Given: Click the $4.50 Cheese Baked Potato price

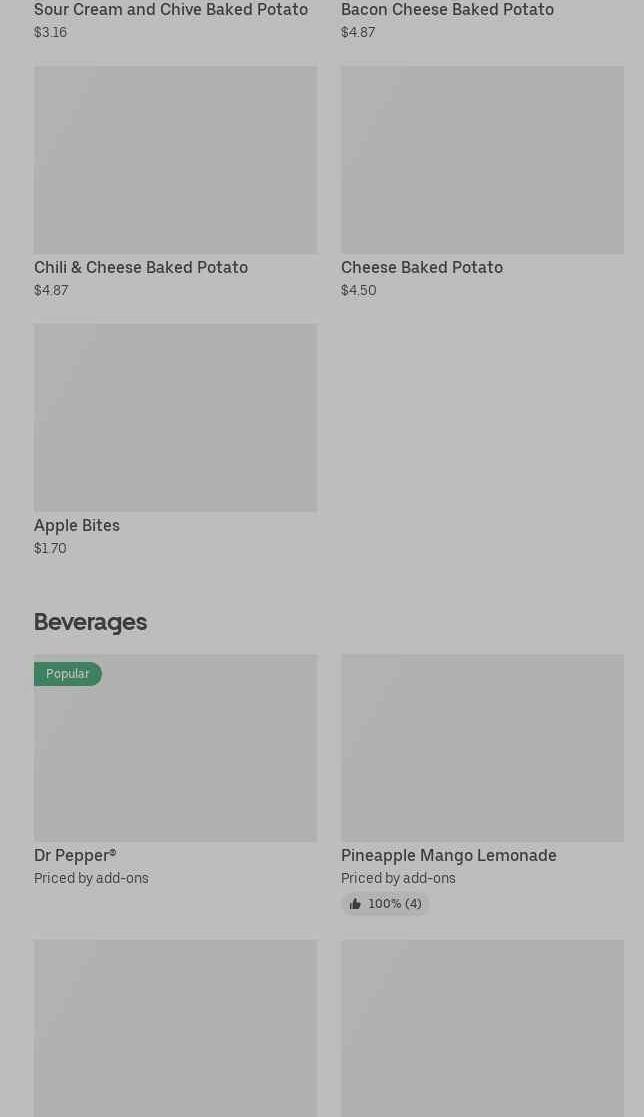Looking at the screenshot, I should pyautogui.click(x=359, y=290).
